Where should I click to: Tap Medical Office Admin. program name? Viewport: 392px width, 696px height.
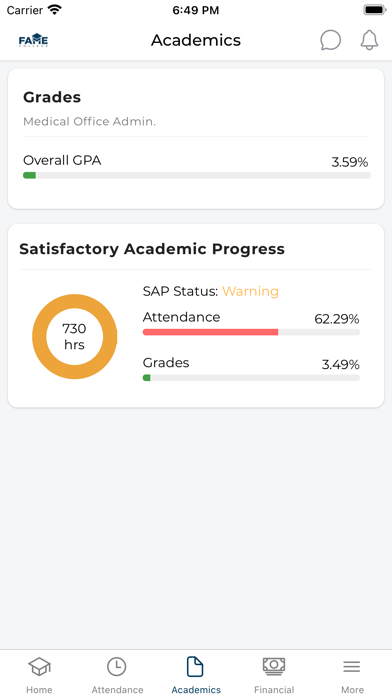pyautogui.click(x=90, y=121)
